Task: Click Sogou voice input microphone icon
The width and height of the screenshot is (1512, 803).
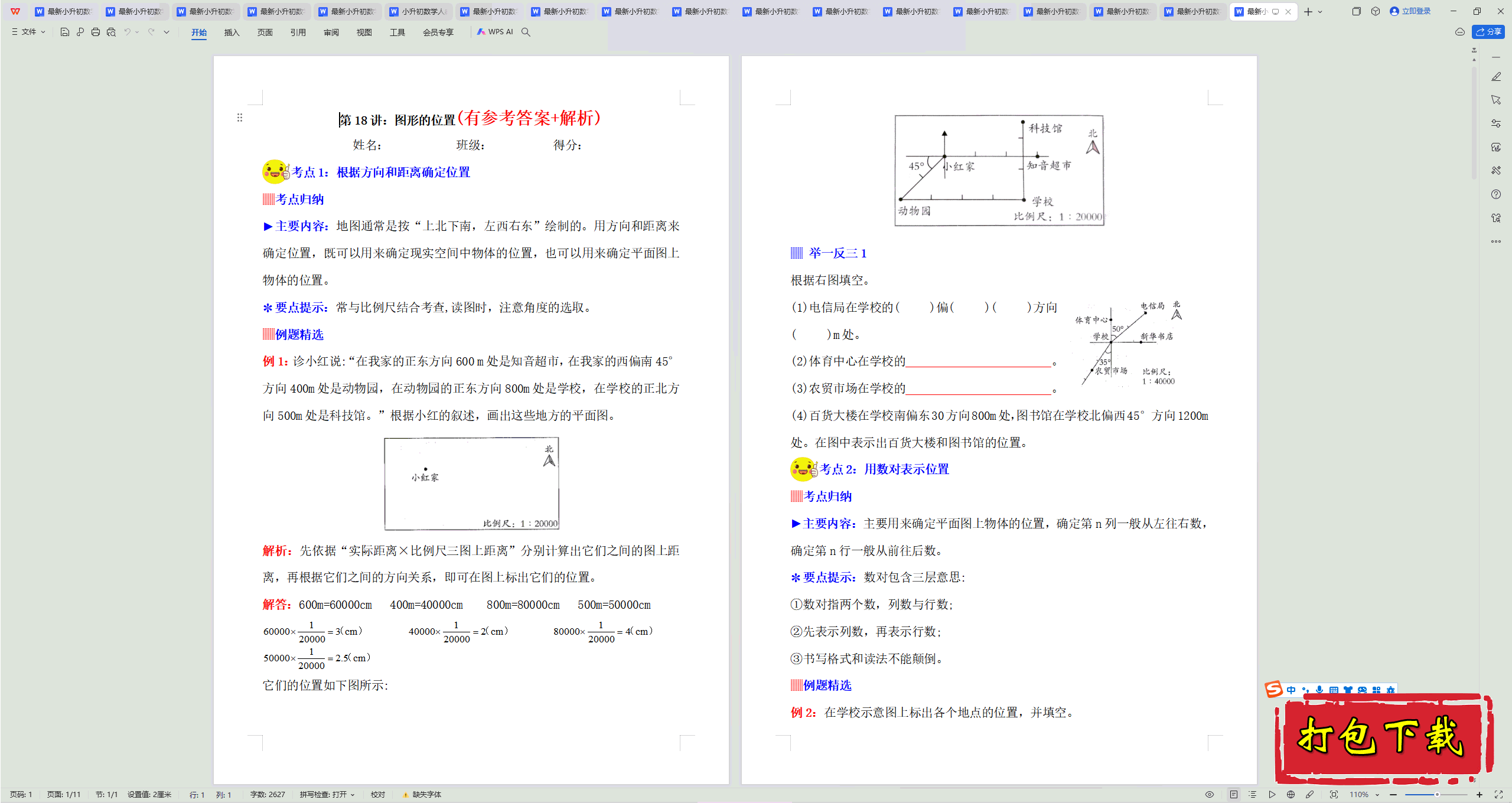Action: [x=1319, y=690]
